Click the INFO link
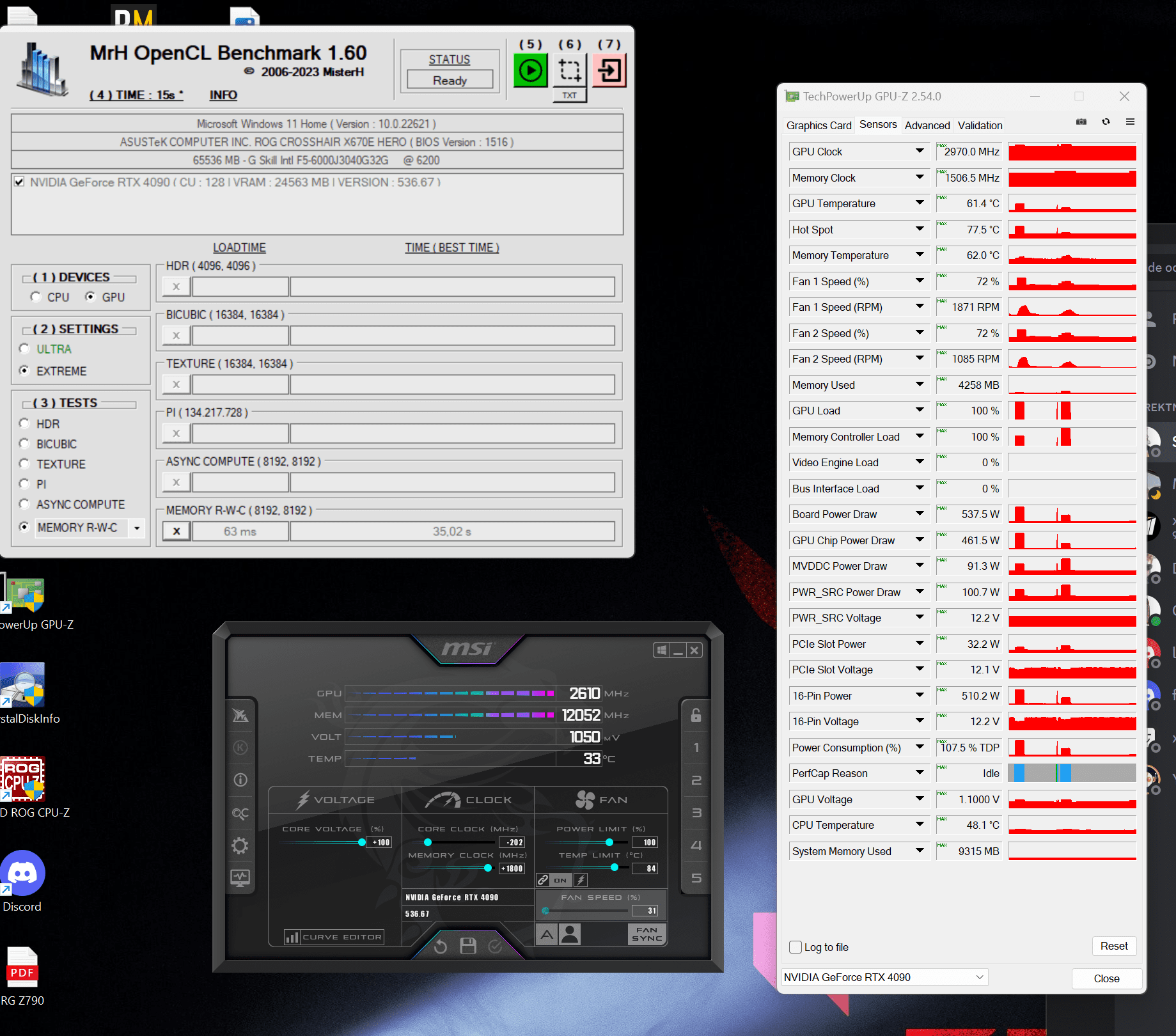 [223, 95]
